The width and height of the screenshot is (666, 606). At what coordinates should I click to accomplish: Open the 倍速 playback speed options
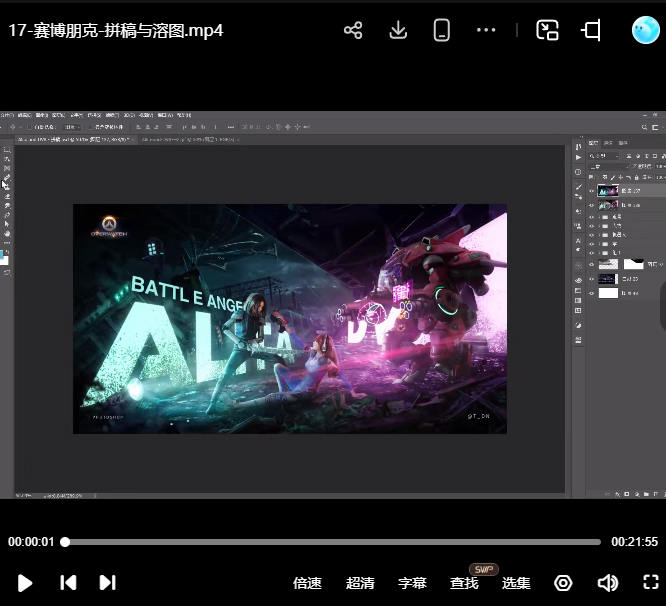(307, 583)
